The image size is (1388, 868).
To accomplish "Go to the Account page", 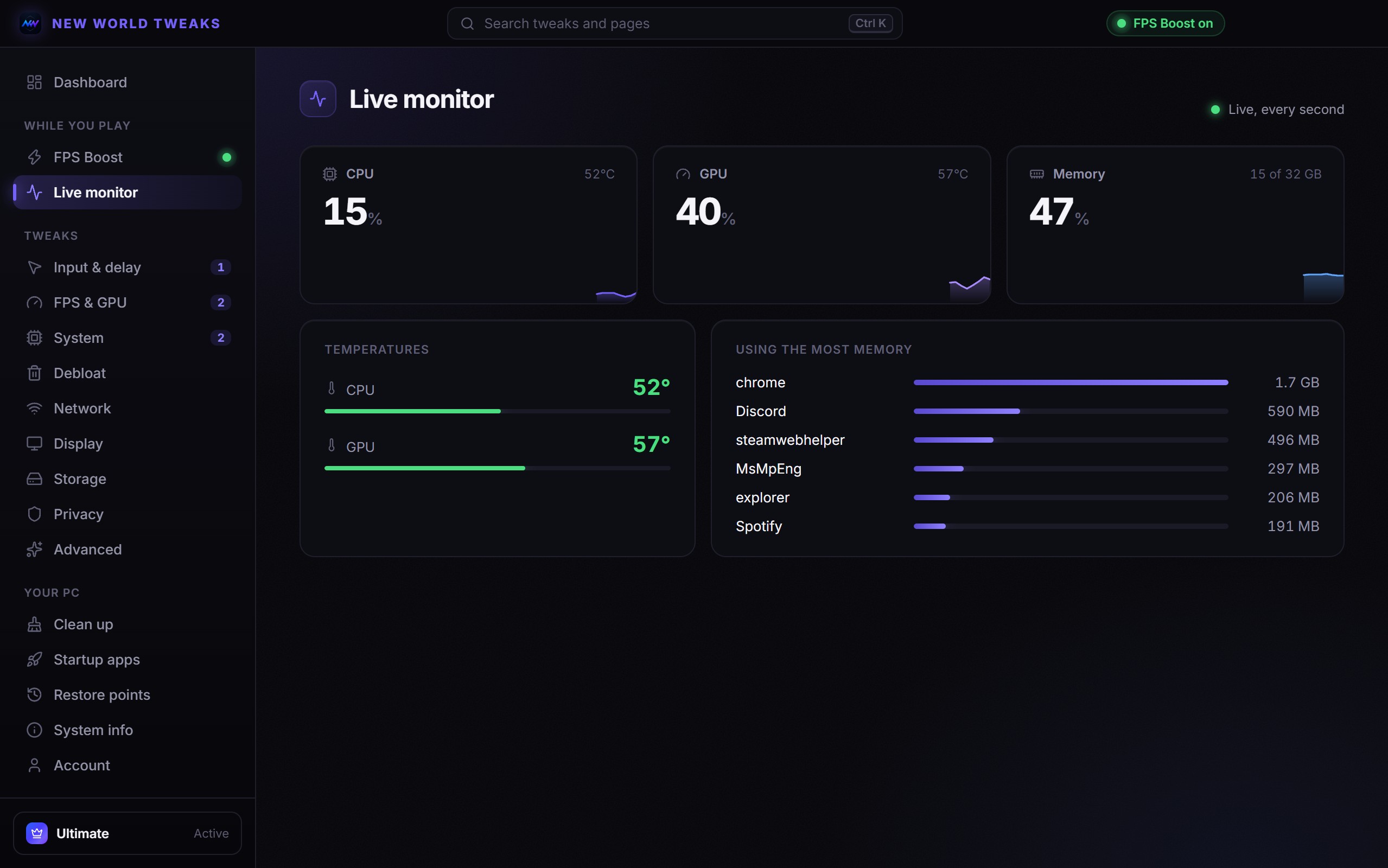I will [x=128, y=765].
